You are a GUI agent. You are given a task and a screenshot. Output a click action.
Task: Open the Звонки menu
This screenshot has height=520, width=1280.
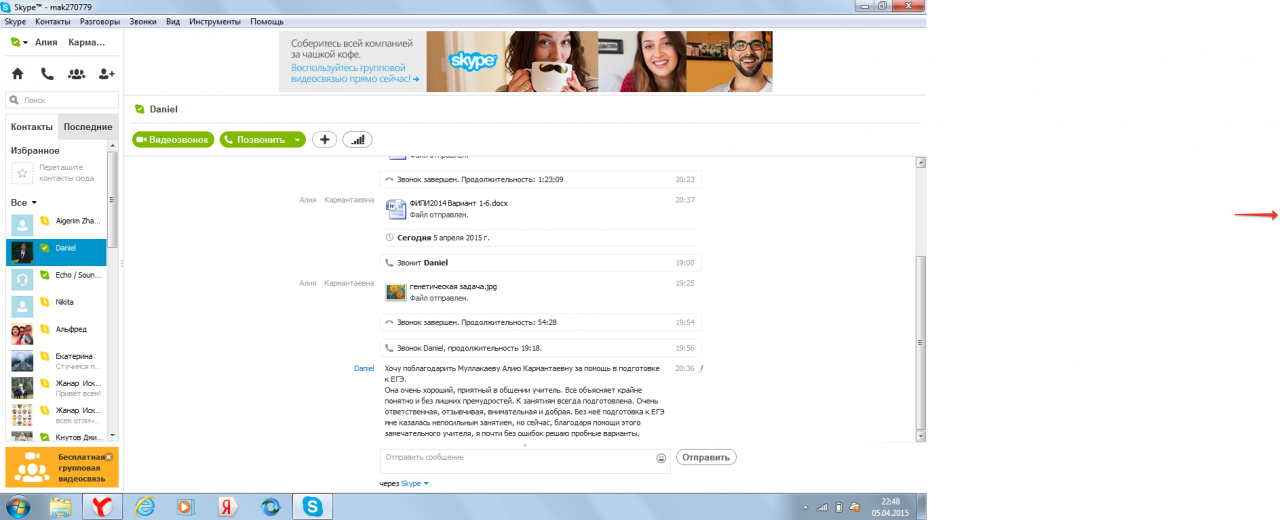click(143, 21)
